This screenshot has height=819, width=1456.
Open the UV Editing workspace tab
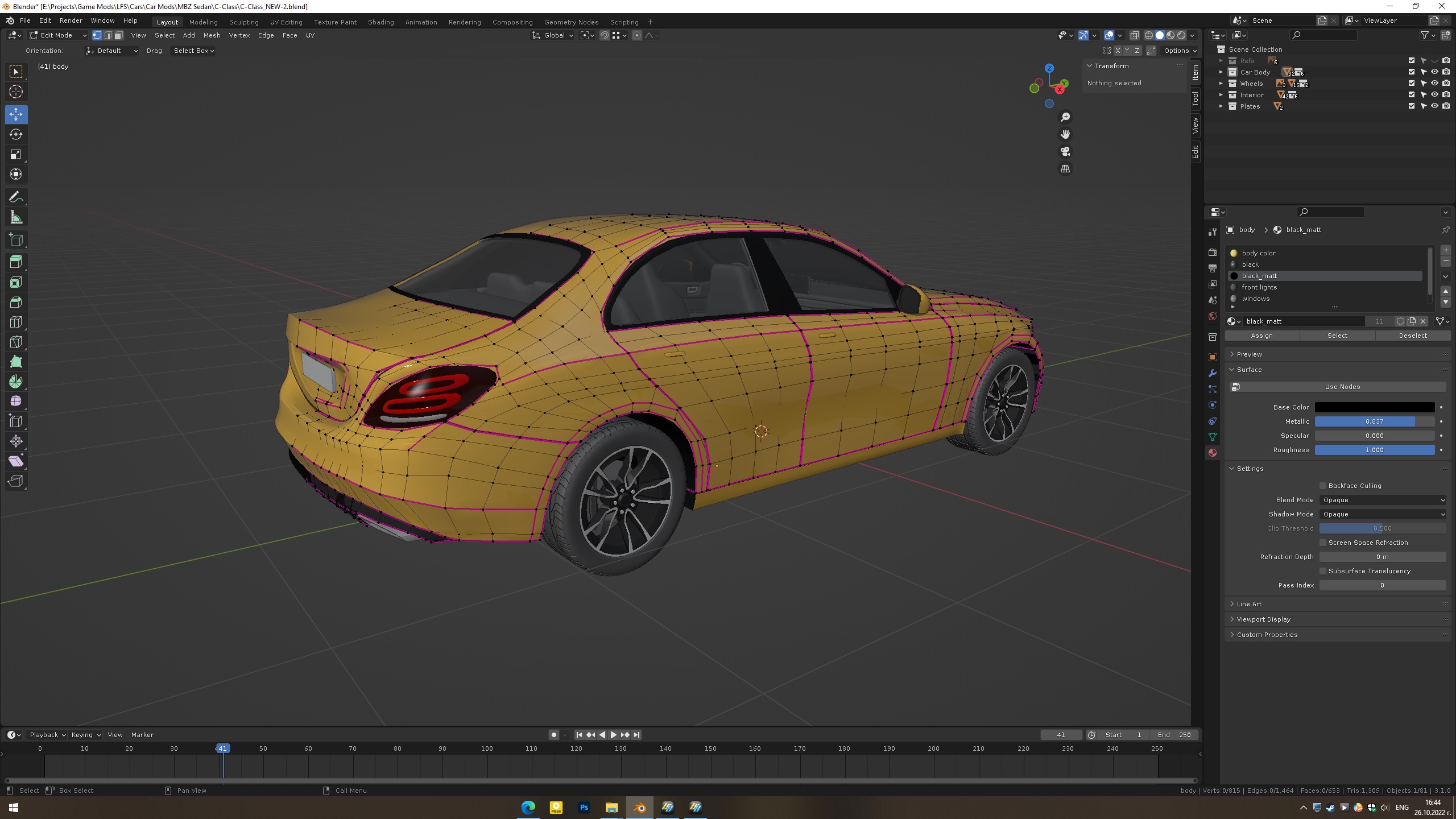[286, 22]
